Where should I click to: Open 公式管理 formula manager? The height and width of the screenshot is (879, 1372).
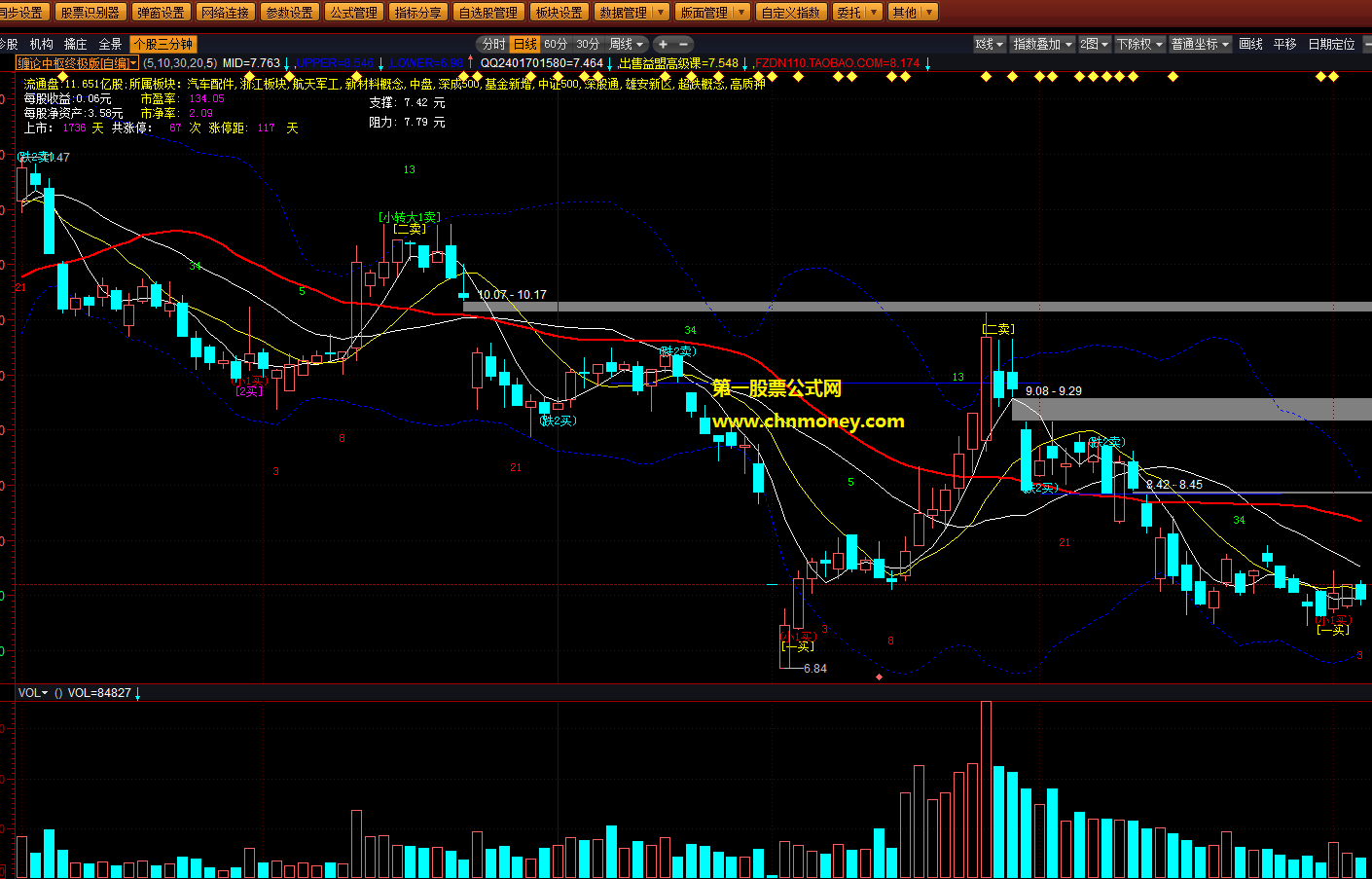click(x=354, y=13)
